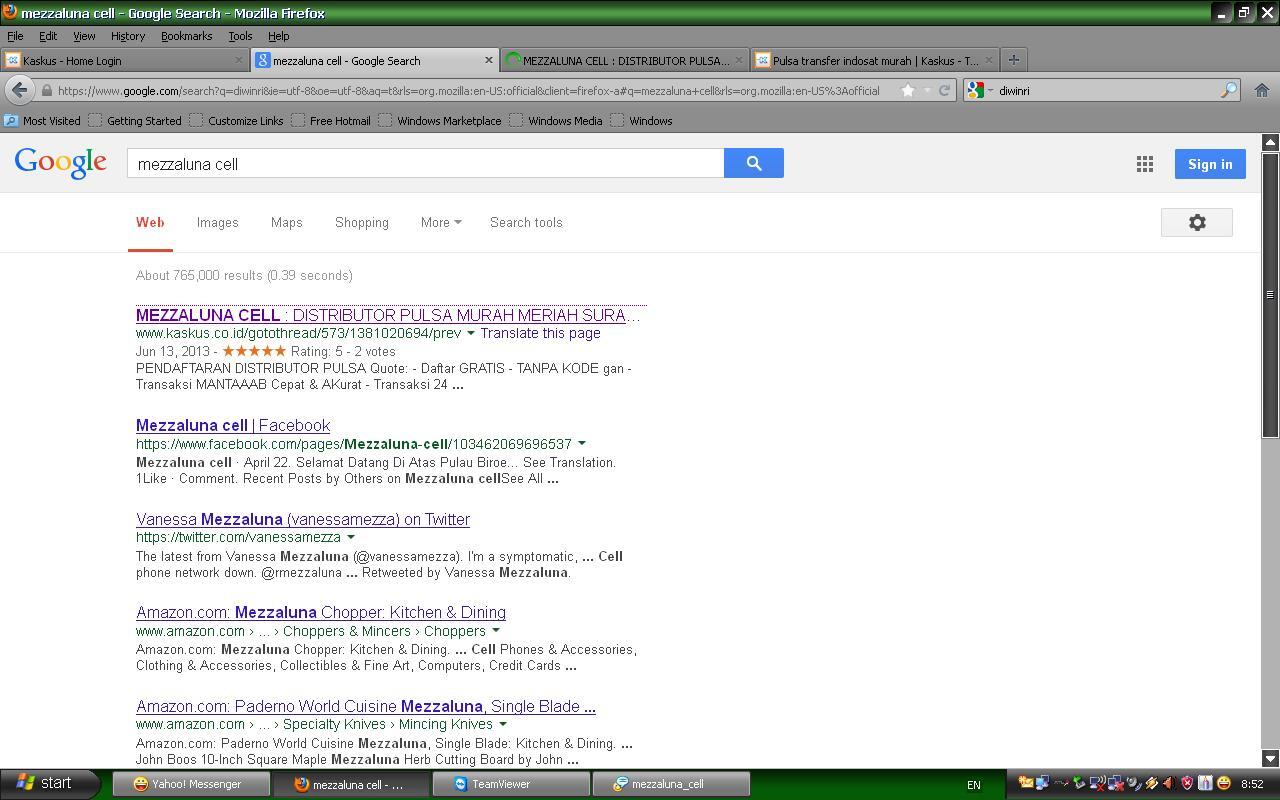Open the URL history dropdown arrow
1280x800 pixels.
click(x=926, y=90)
